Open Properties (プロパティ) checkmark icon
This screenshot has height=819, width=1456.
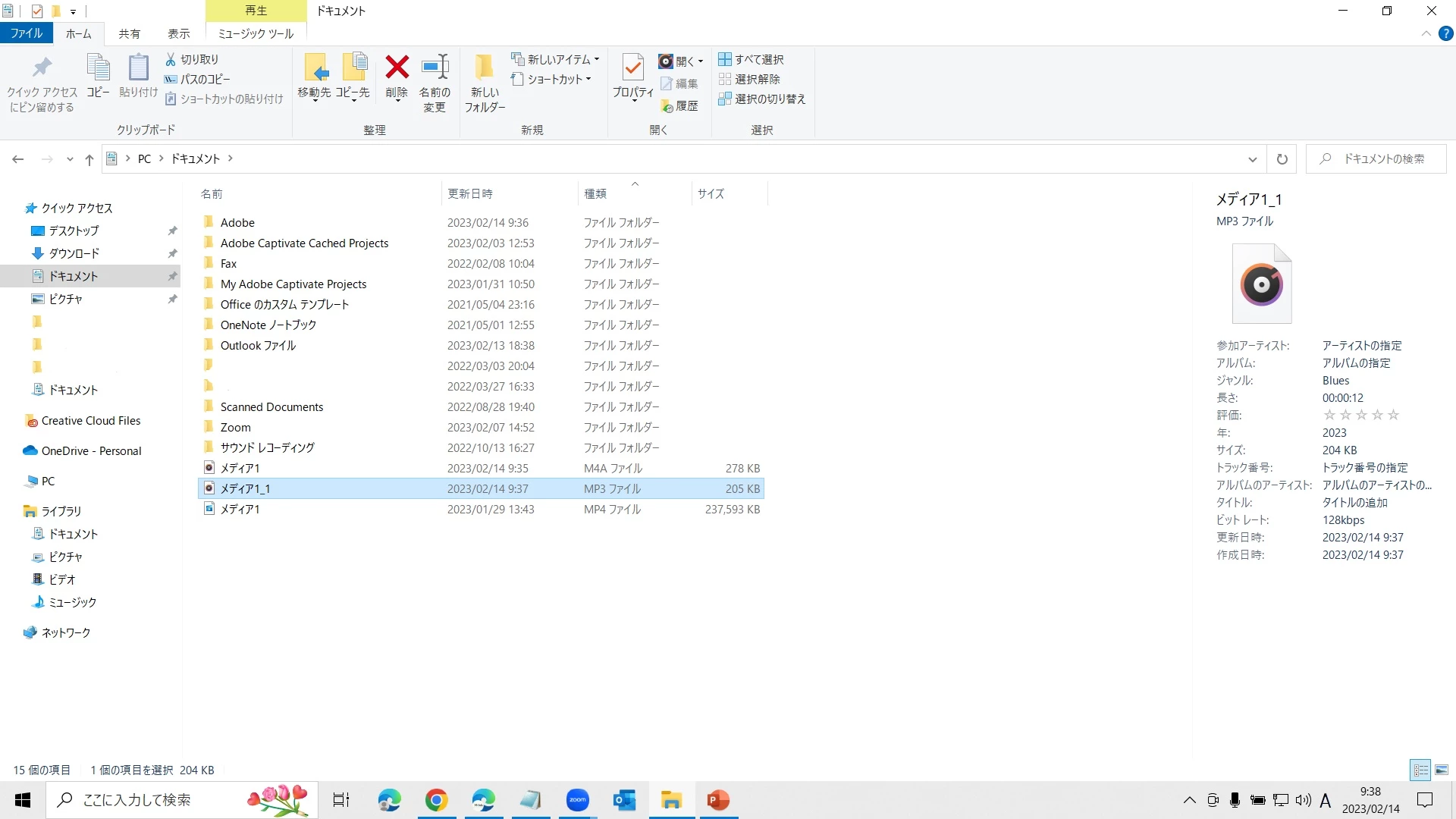tap(632, 68)
